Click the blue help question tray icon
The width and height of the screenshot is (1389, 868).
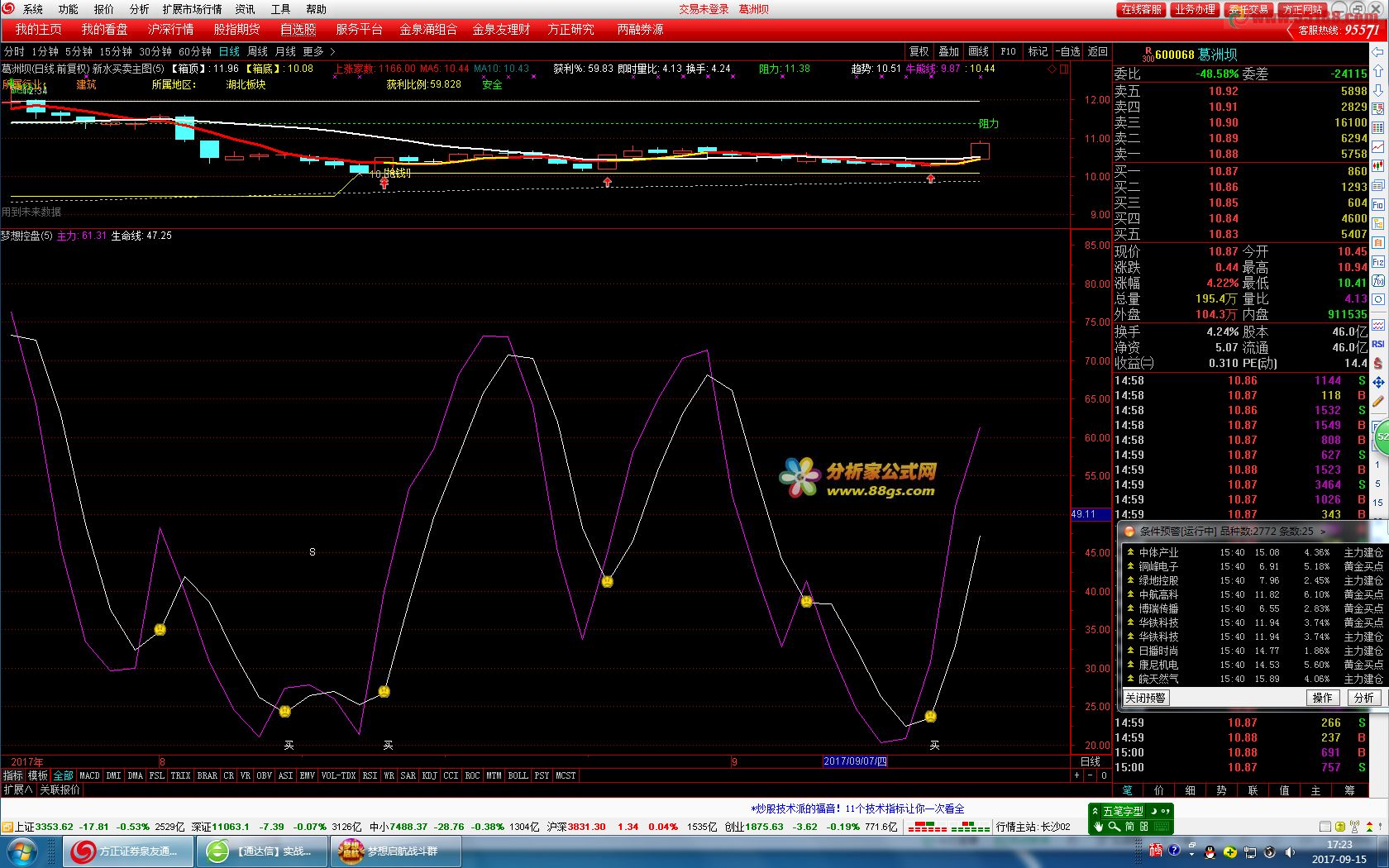pos(1174,851)
